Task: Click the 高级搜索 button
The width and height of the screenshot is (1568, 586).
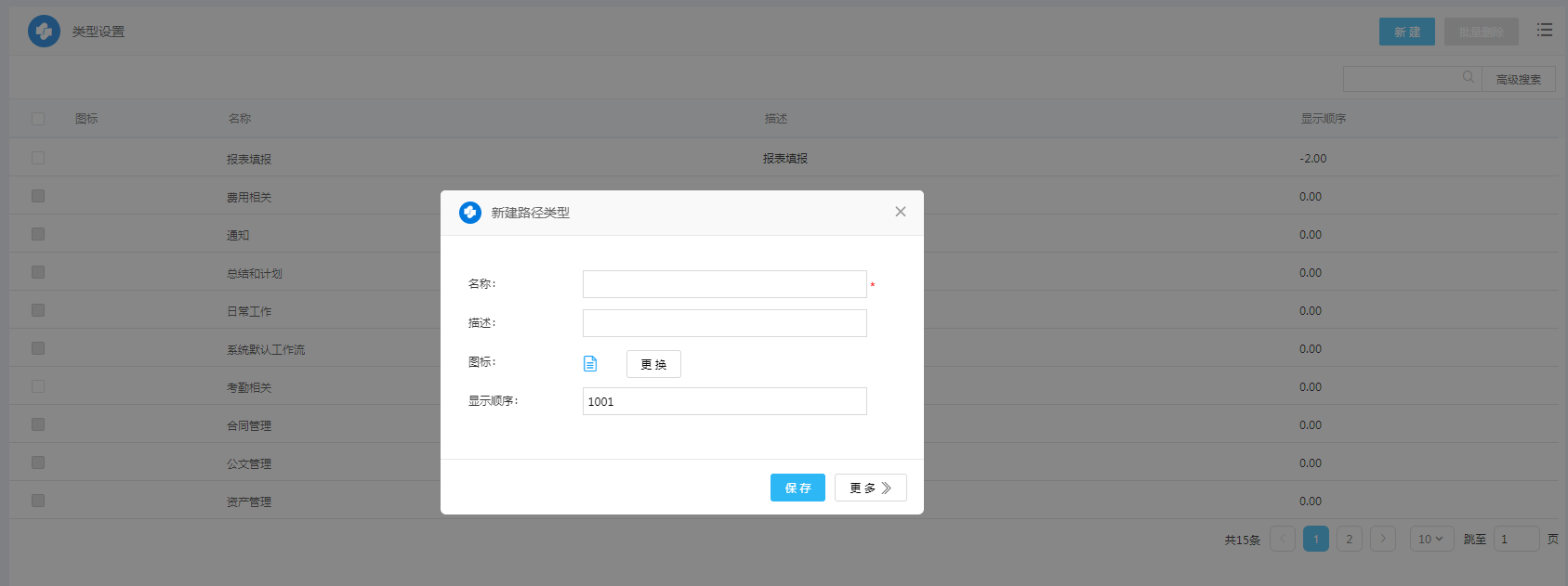Action: click(1518, 79)
